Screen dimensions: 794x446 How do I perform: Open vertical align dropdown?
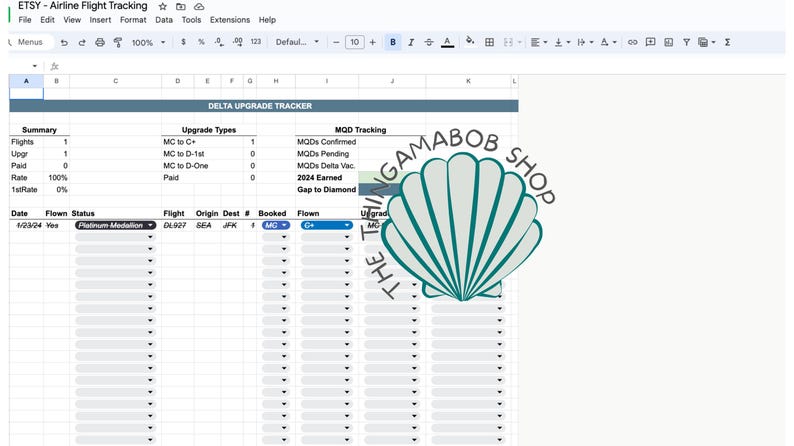pos(562,43)
